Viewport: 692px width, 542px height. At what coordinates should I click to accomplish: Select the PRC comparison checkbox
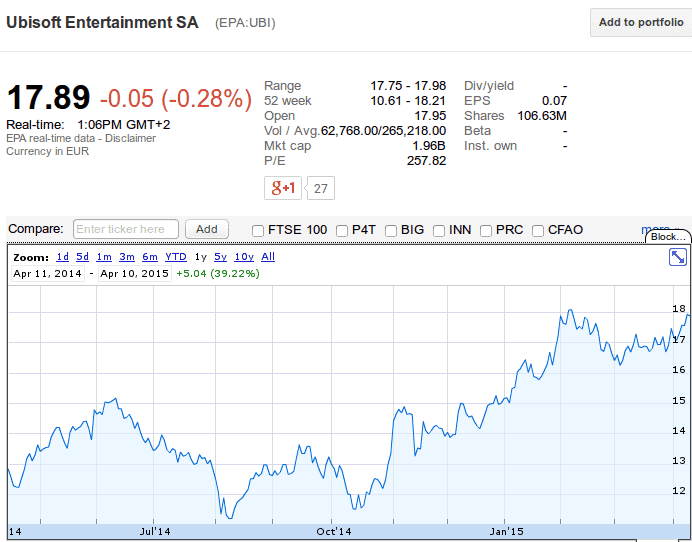[485, 230]
